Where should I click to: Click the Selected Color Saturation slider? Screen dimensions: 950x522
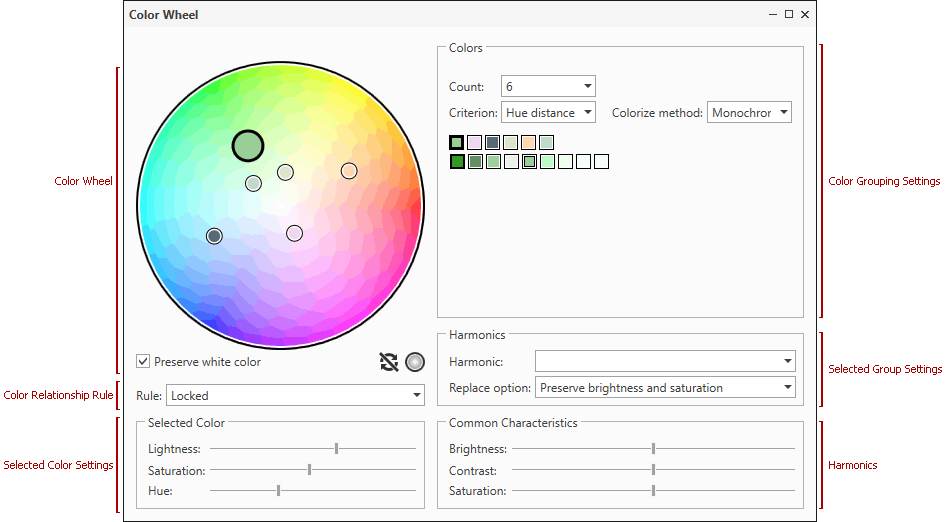click(x=313, y=470)
